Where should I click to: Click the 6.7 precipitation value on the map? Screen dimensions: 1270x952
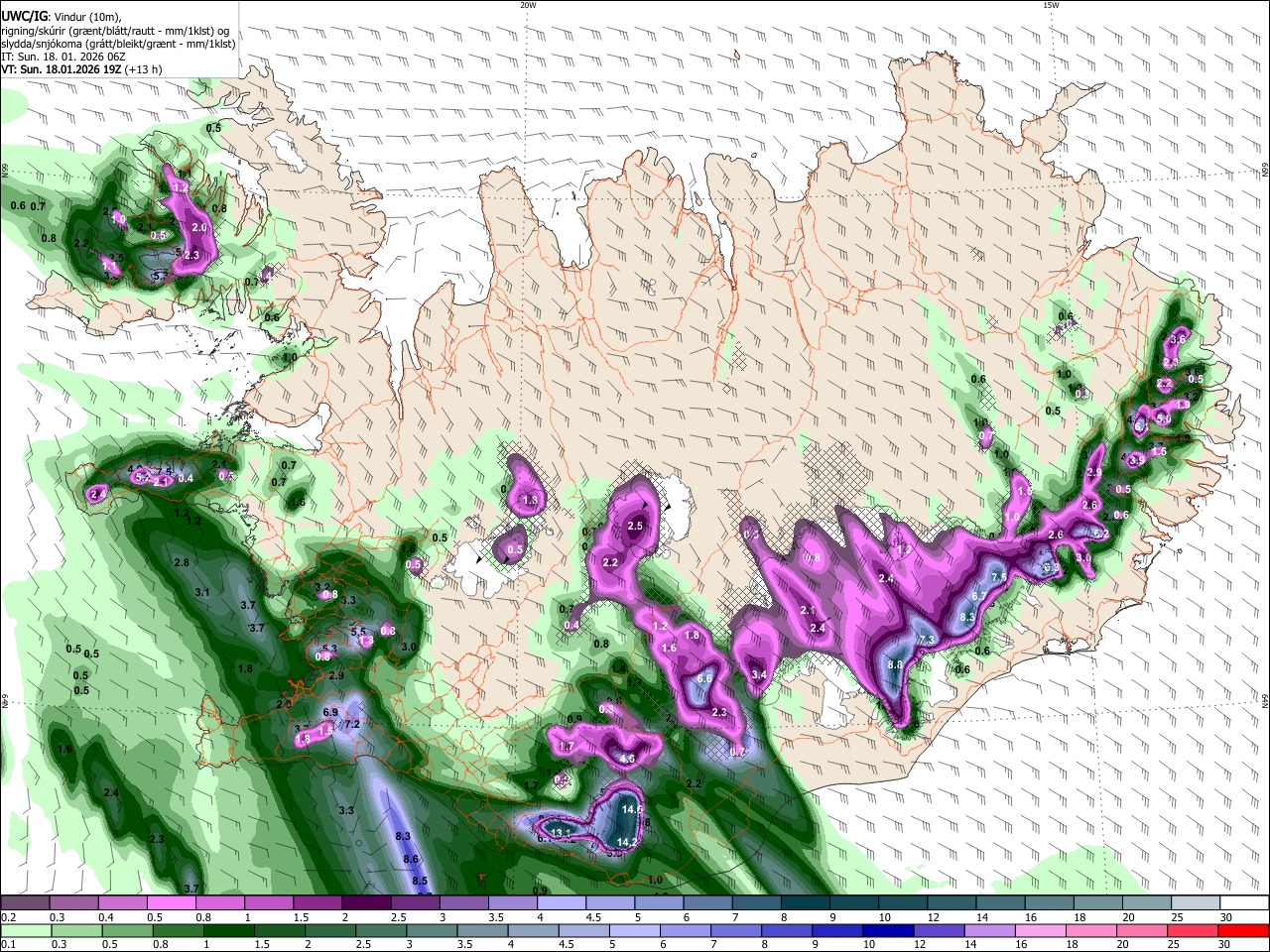[978, 596]
